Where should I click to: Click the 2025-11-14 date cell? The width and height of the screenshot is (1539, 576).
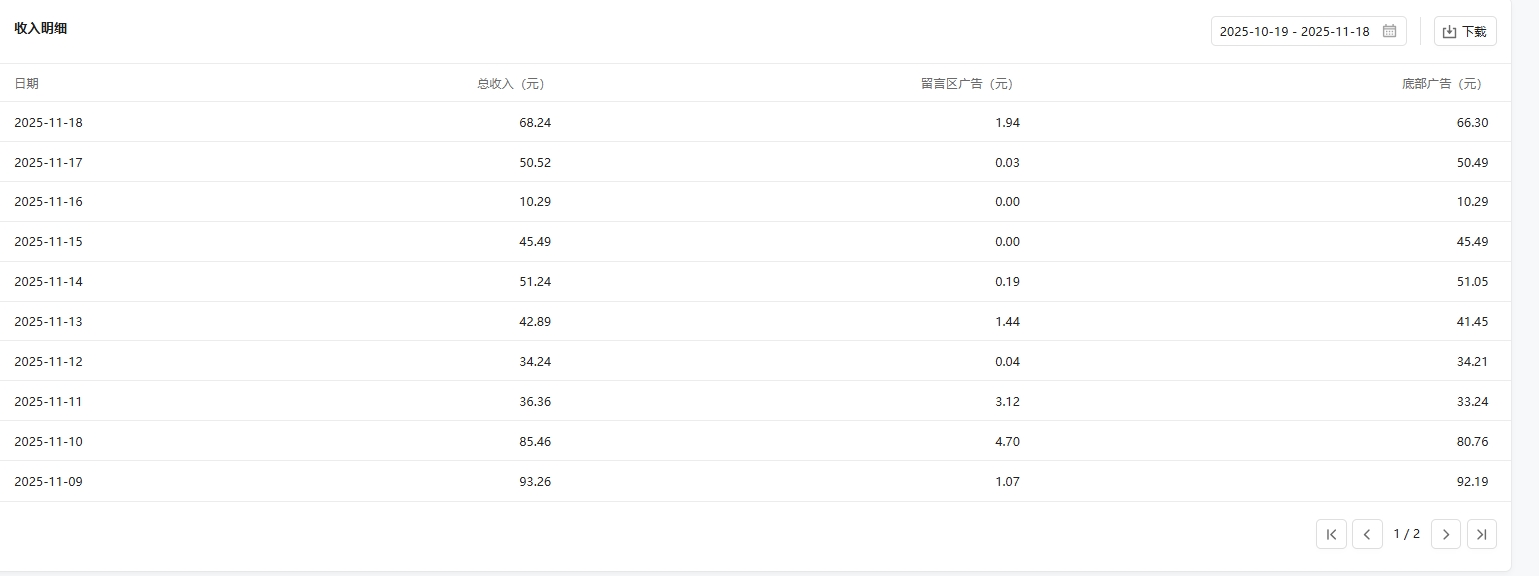[x=48, y=282]
